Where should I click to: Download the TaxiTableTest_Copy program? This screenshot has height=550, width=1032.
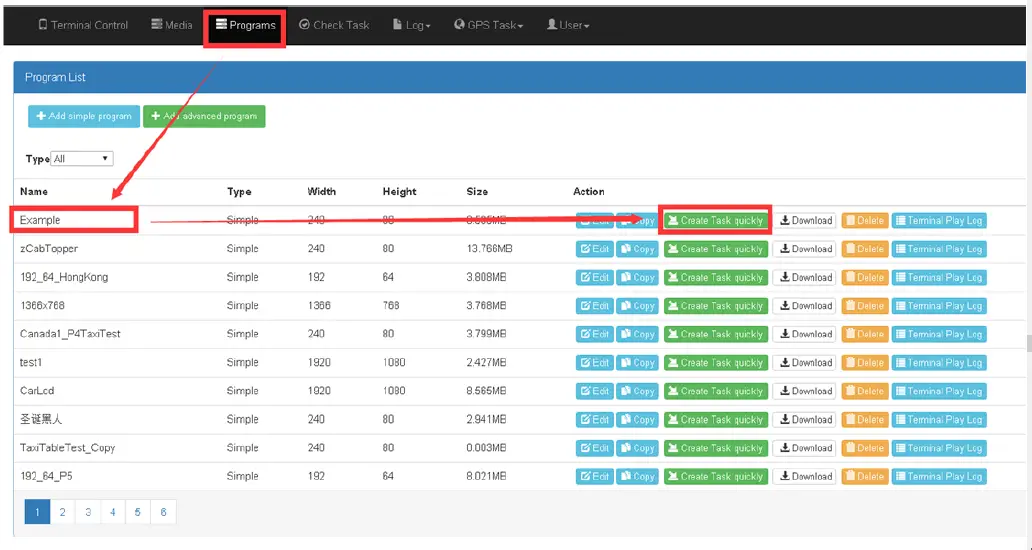(805, 448)
